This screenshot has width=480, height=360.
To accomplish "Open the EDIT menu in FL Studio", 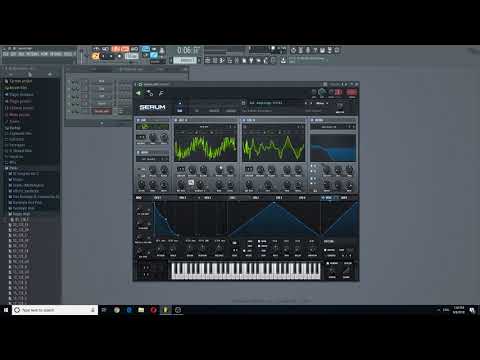I will pyautogui.click(x=13, y=54).
